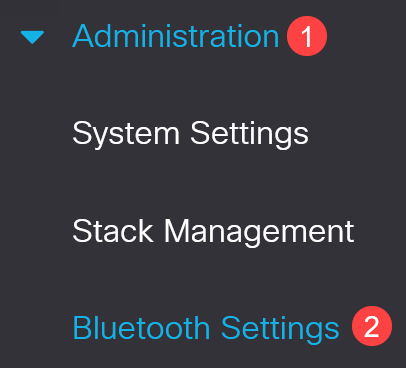Click the blue Administration text label
The image size is (406, 368).
pos(176,36)
